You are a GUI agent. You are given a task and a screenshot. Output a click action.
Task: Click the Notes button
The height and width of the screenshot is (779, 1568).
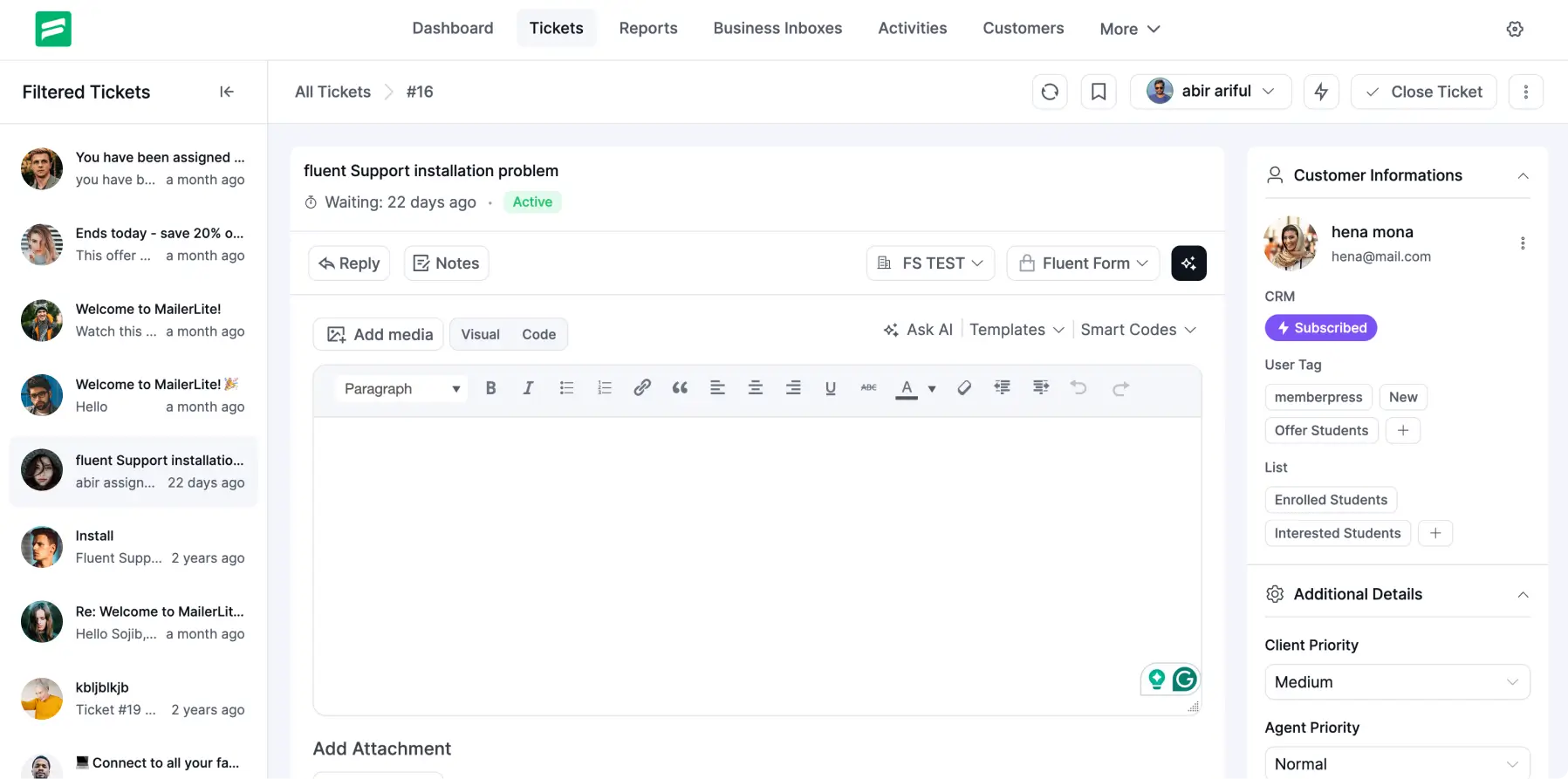tap(446, 263)
